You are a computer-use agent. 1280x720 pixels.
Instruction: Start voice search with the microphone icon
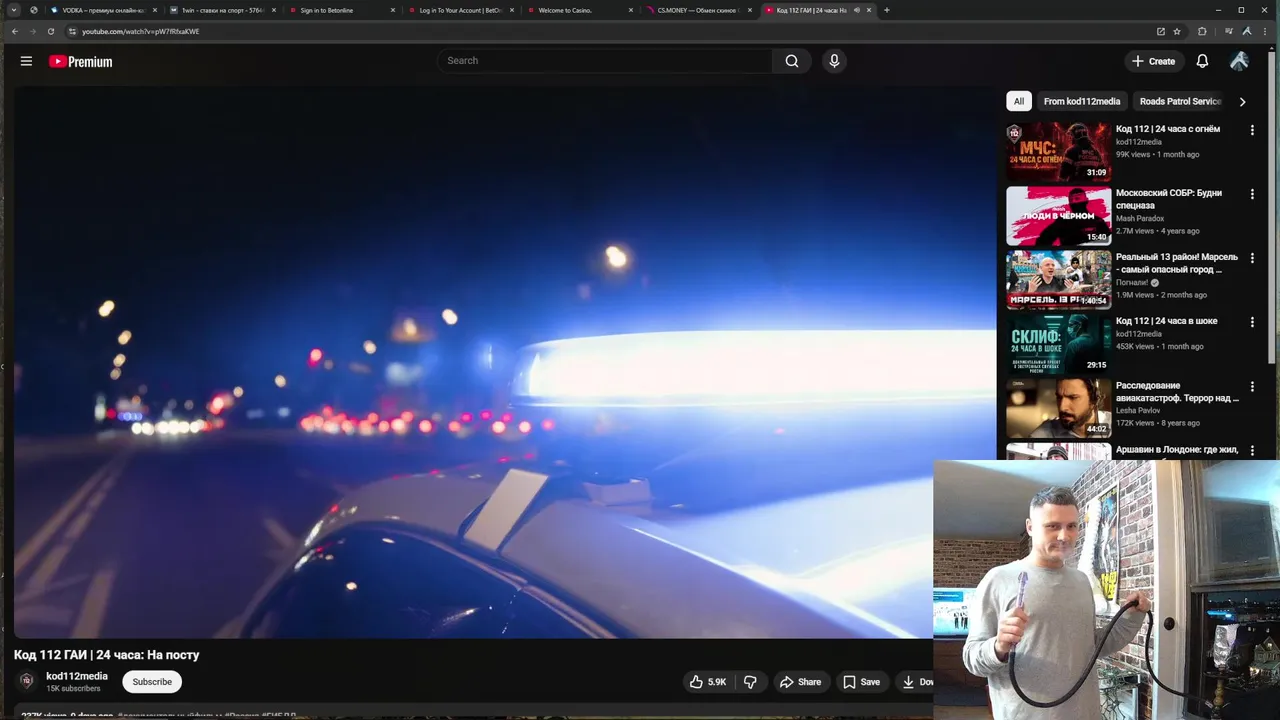pos(834,61)
